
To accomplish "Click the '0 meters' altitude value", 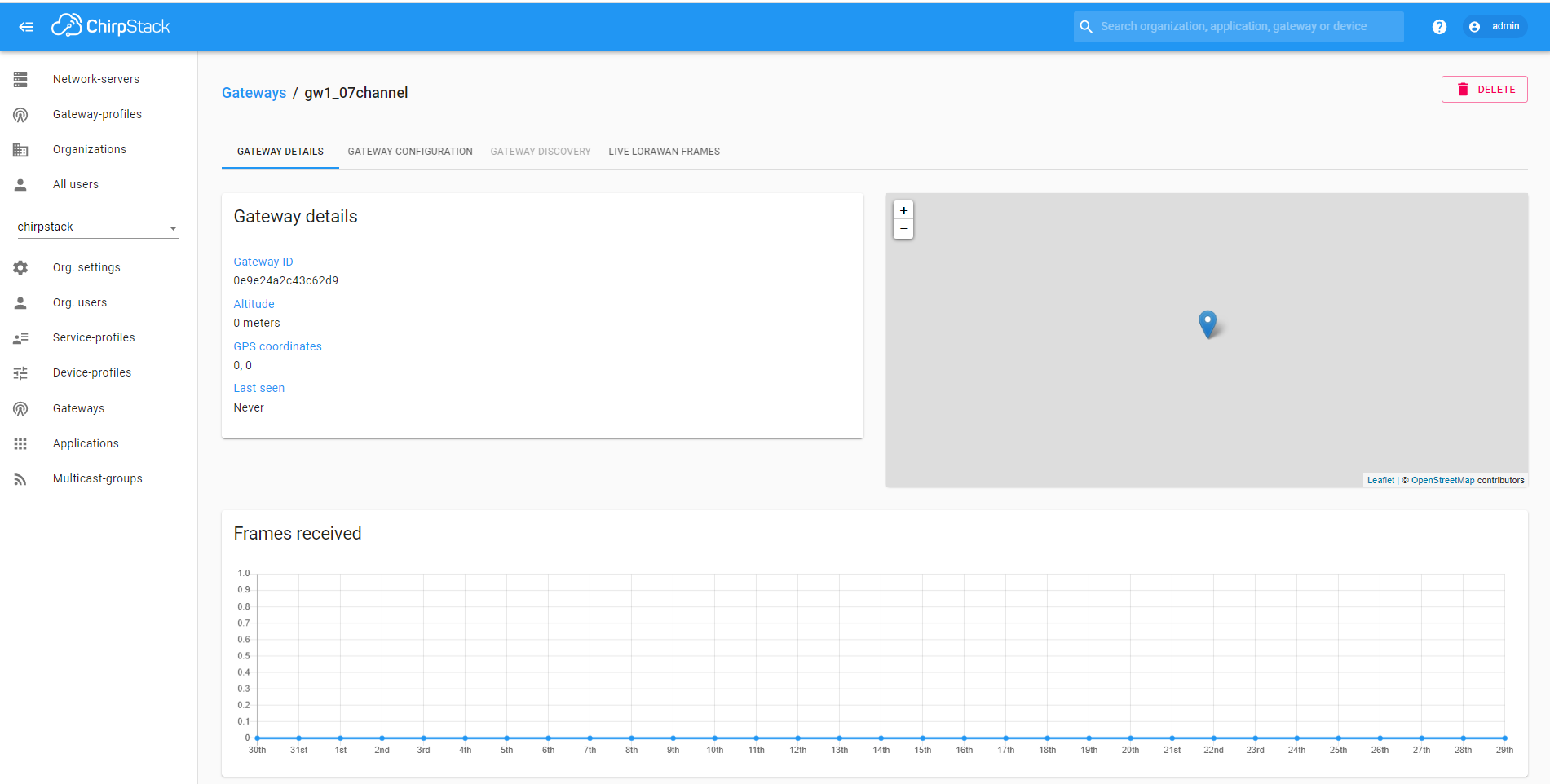I will click(257, 323).
